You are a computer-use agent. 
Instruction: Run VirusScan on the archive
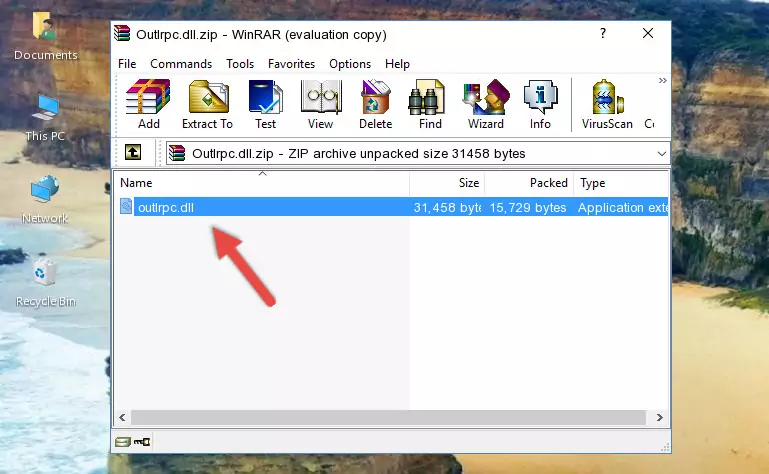(x=607, y=104)
